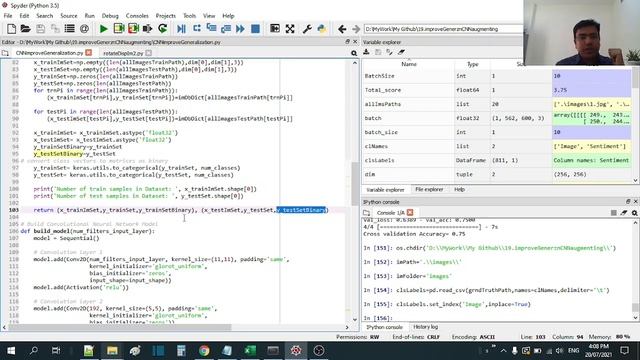Viewport: 640px width, 360px height.
Task: Step return debug icon
Action: click(226, 29)
